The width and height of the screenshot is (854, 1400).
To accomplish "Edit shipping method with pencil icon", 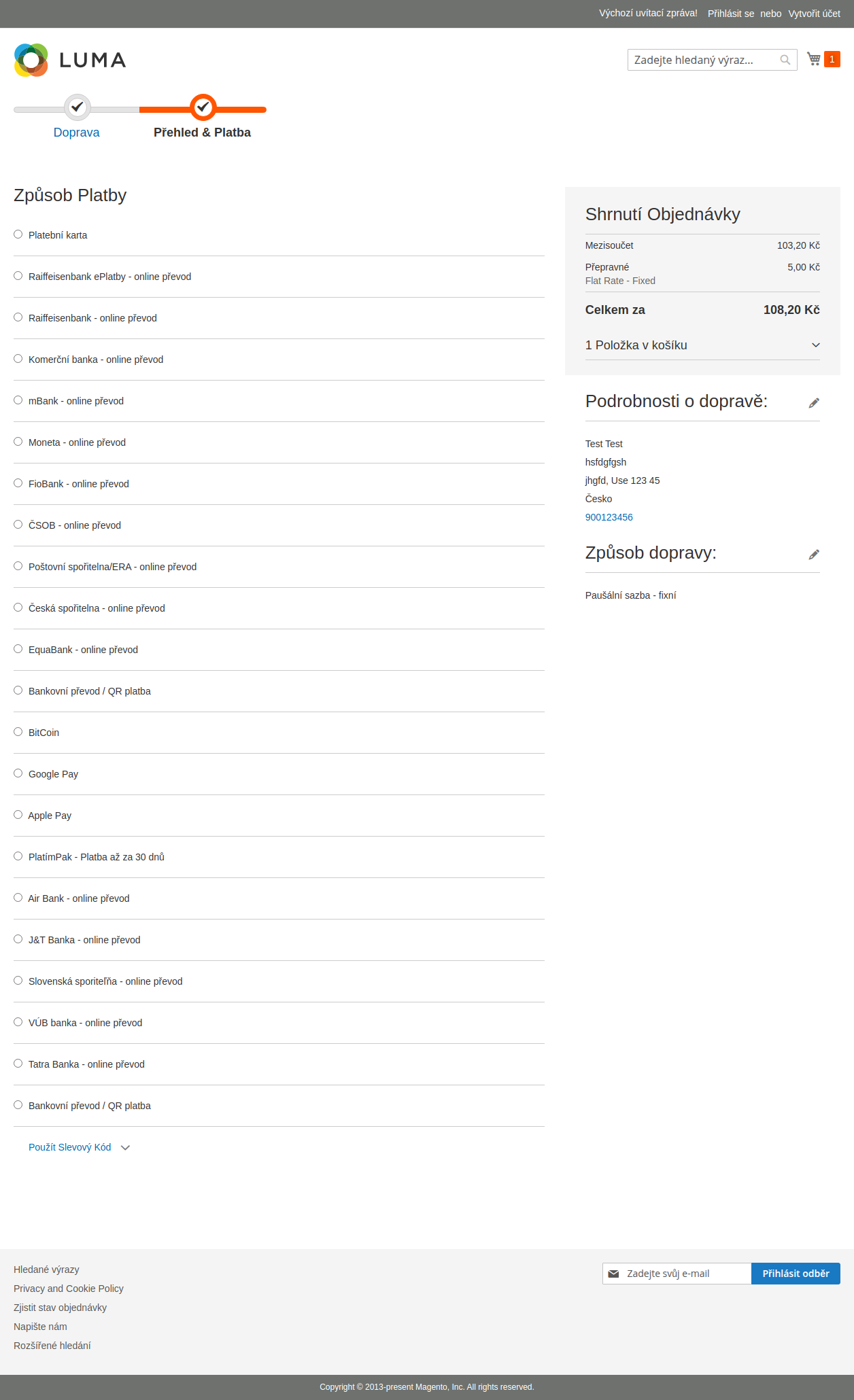I will point(814,555).
